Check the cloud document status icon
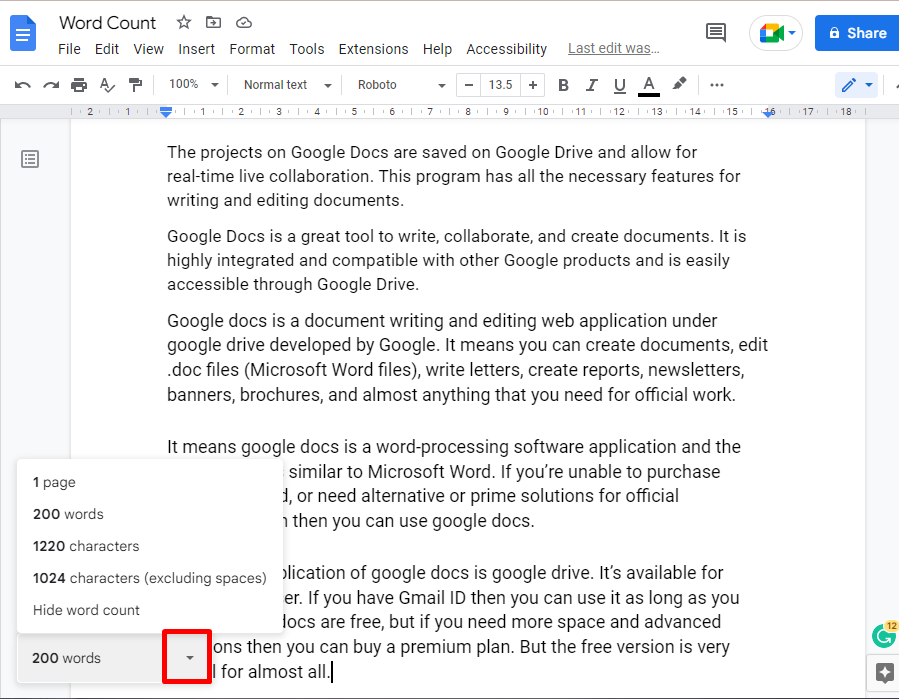This screenshot has width=899, height=699. 244,22
